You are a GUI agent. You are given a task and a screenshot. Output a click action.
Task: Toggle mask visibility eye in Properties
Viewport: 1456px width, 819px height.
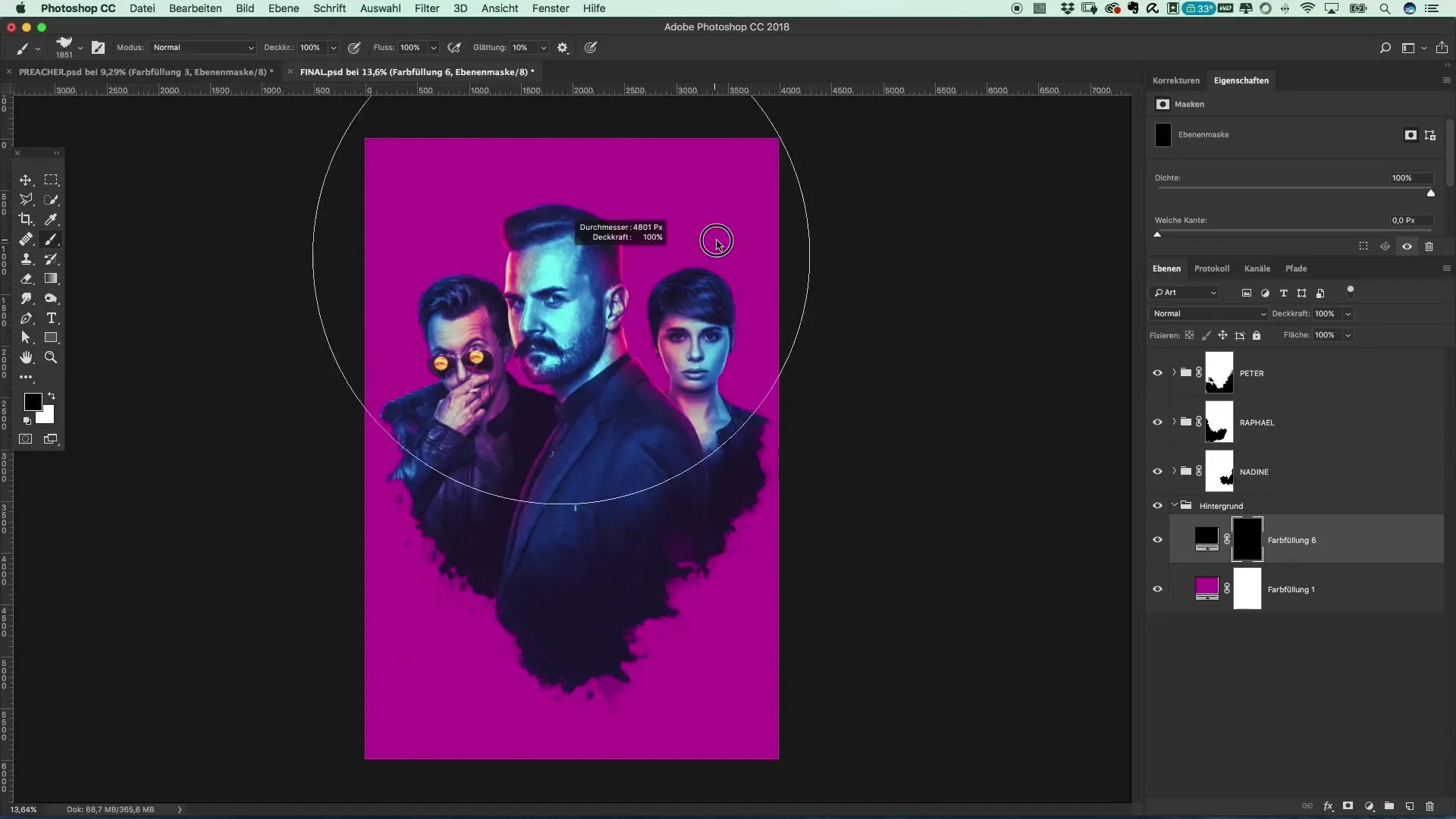[1407, 246]
